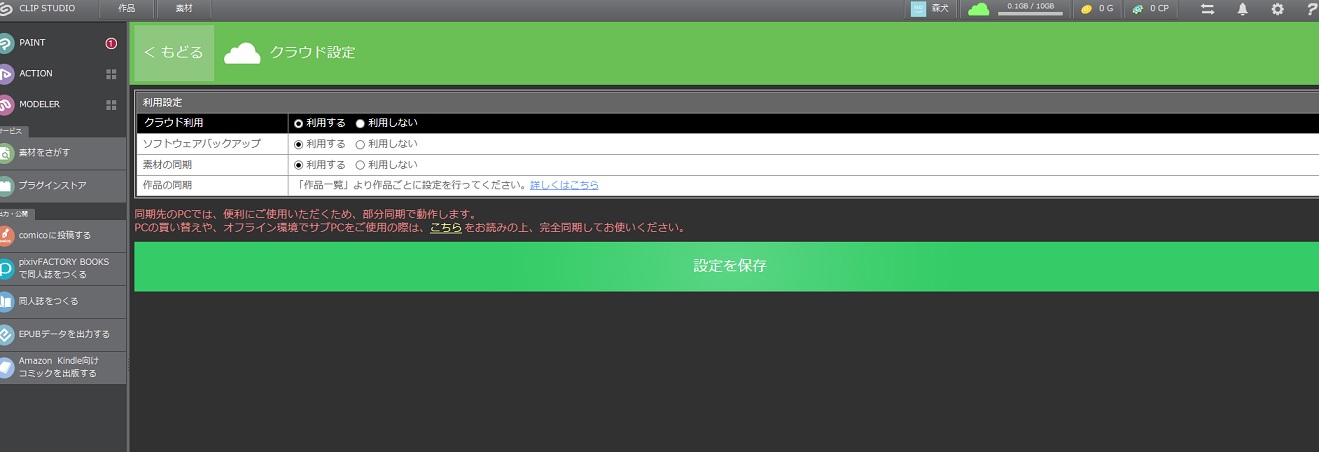Click the CP points icon
The width and height of the screenshot is (1319, 452).
click(x=1138, y=9)
